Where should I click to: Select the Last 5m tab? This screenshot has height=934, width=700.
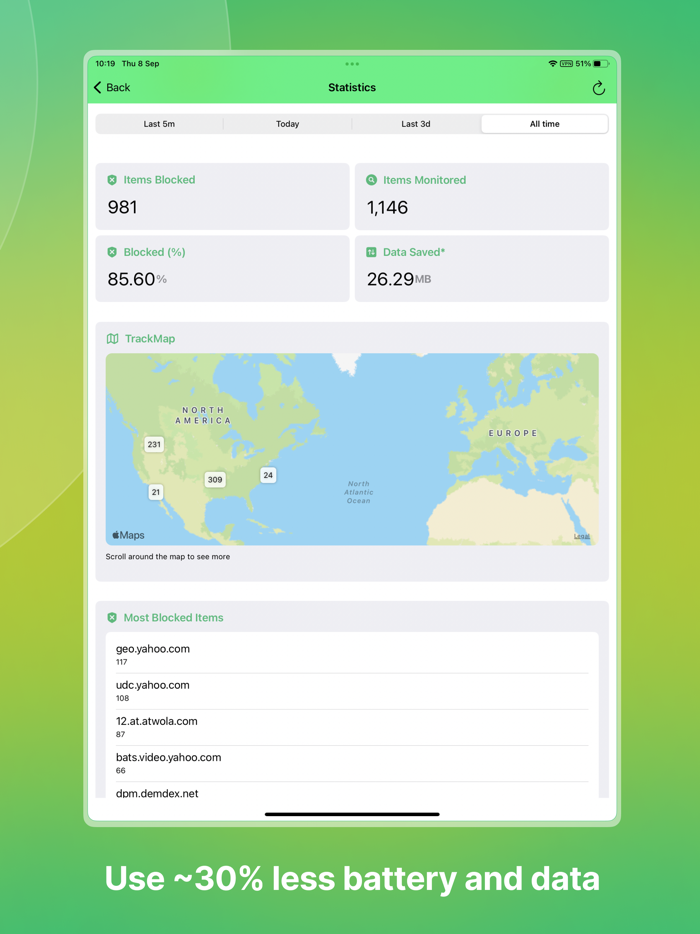[x=159, y=124]
